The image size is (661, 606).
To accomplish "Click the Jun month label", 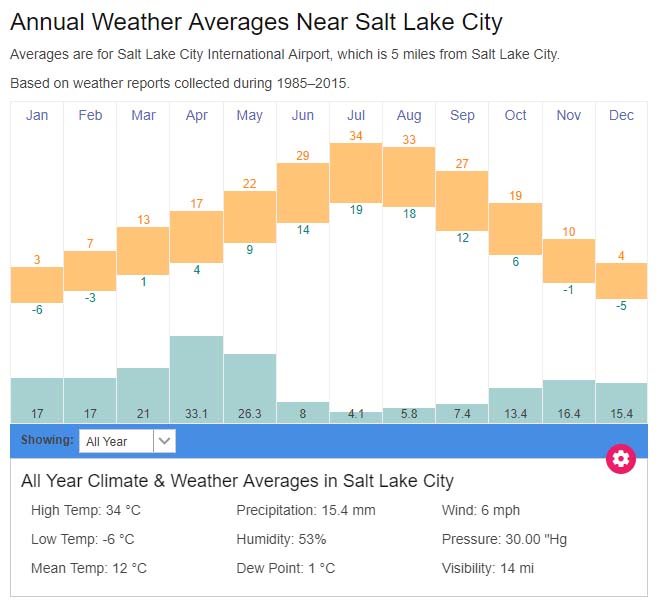I will click(x=303, y=116).
